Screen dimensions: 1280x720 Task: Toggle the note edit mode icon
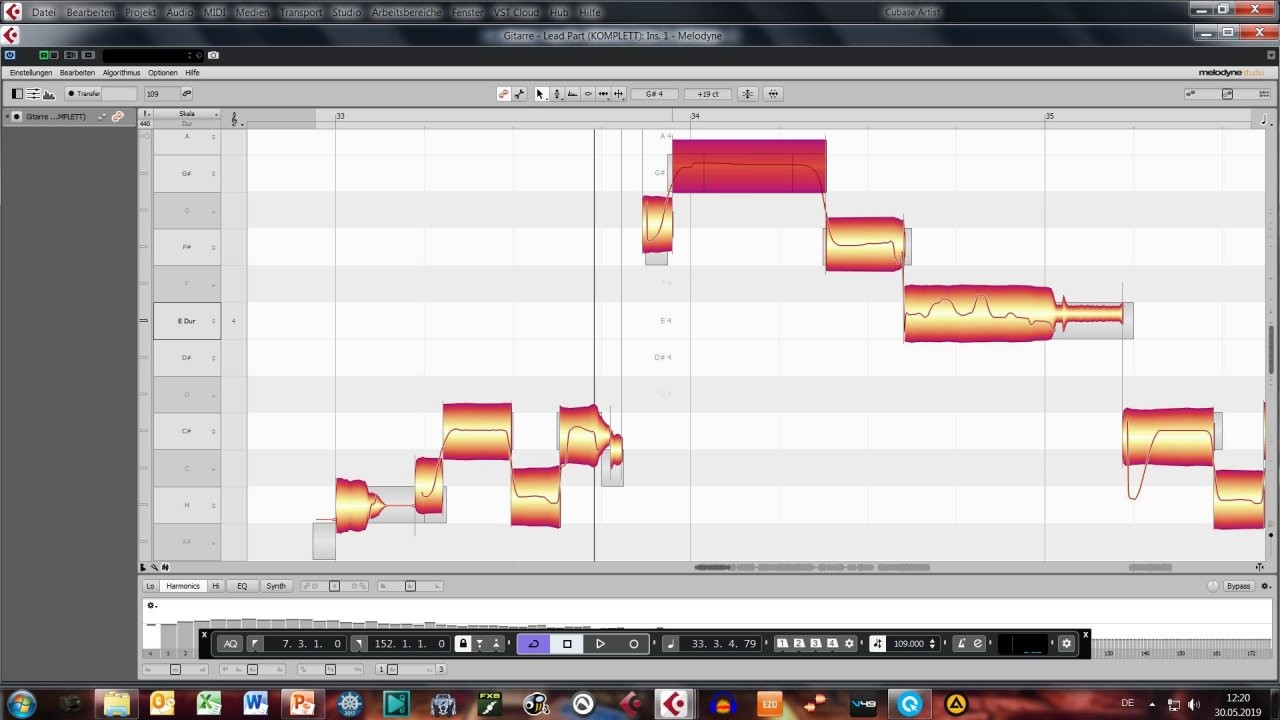tap(504, 94)
